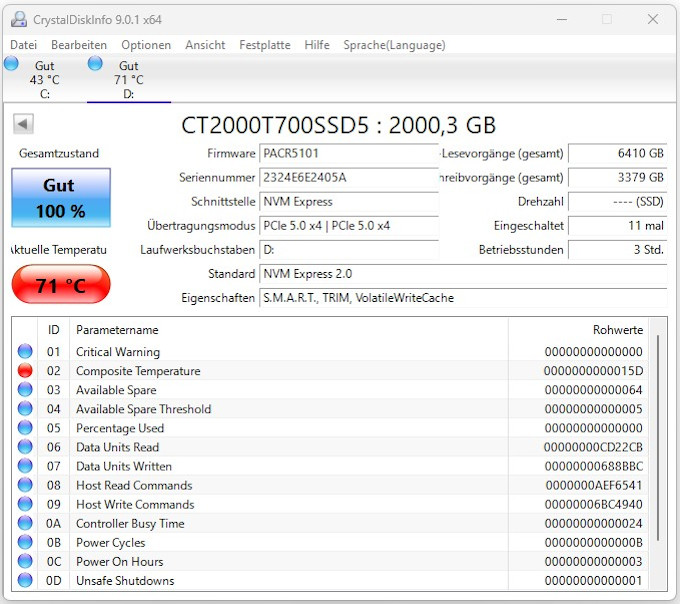The width and height of the screenshot is (680, 604).
Task: Click the red status icon for Composite Temperature
Action: (25, 370)
